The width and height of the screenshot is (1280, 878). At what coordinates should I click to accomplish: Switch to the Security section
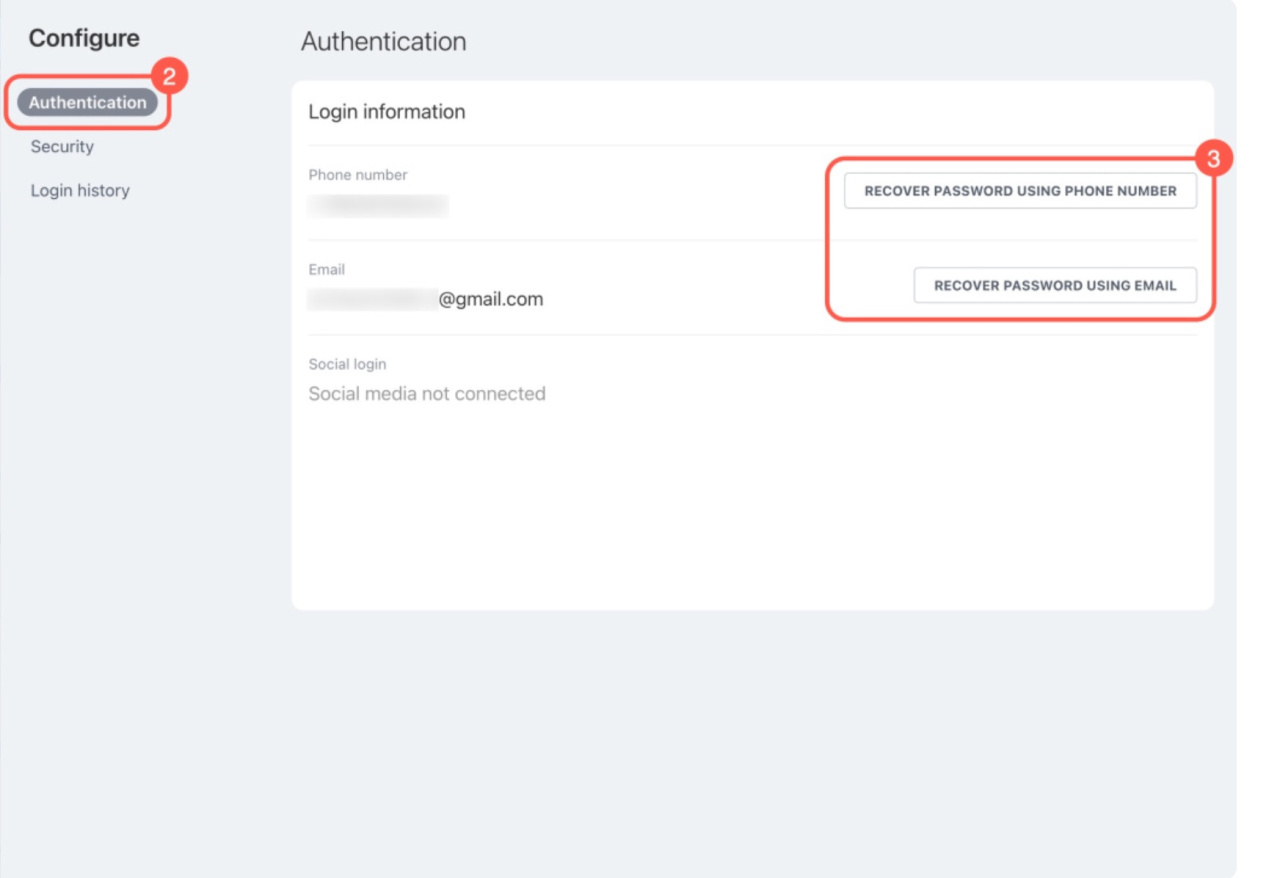tap(62, 147)
